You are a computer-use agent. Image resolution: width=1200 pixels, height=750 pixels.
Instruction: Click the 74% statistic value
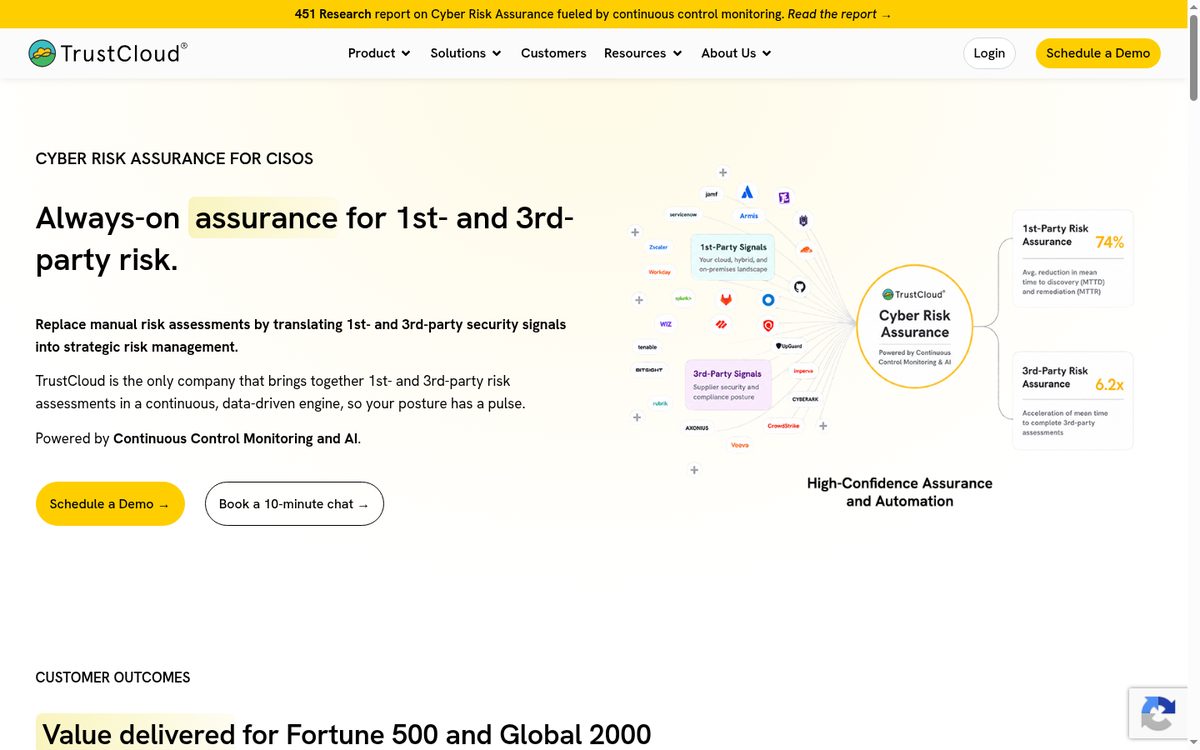(x=1110, y=242)
